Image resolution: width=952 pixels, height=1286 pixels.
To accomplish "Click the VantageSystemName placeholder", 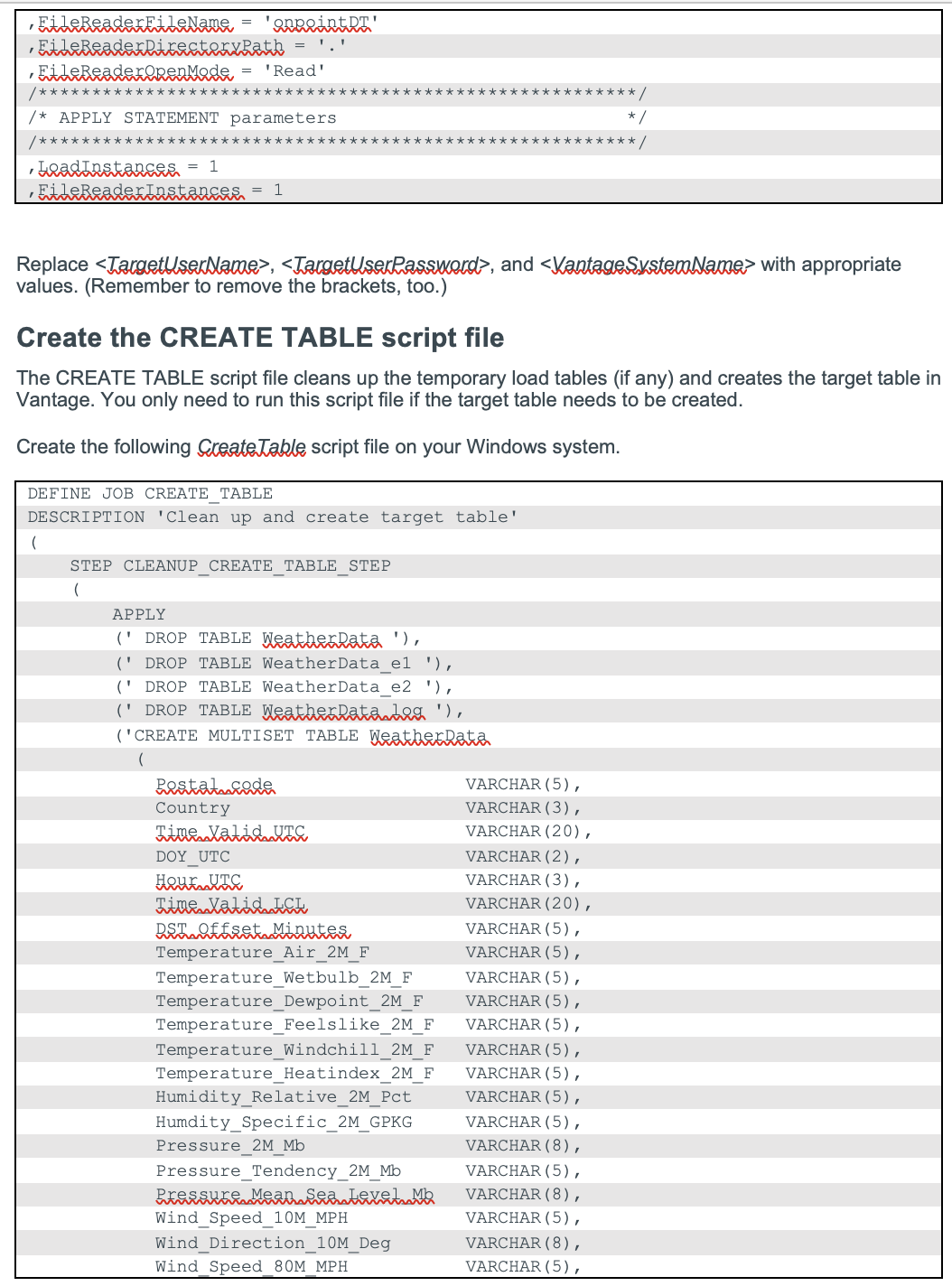I will pos(648,264).
